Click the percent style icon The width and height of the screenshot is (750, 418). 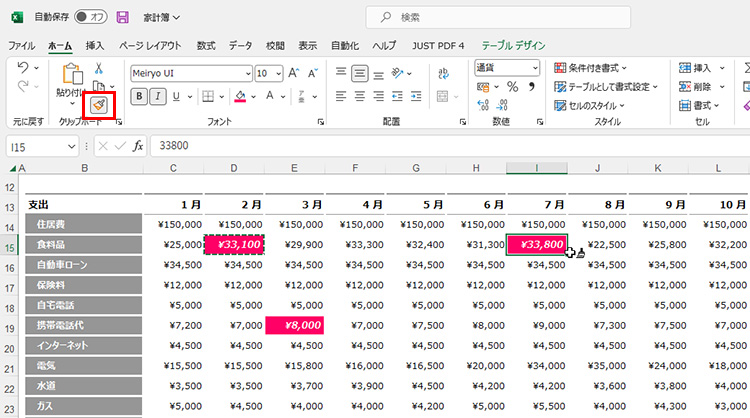(x=512, y=88)
